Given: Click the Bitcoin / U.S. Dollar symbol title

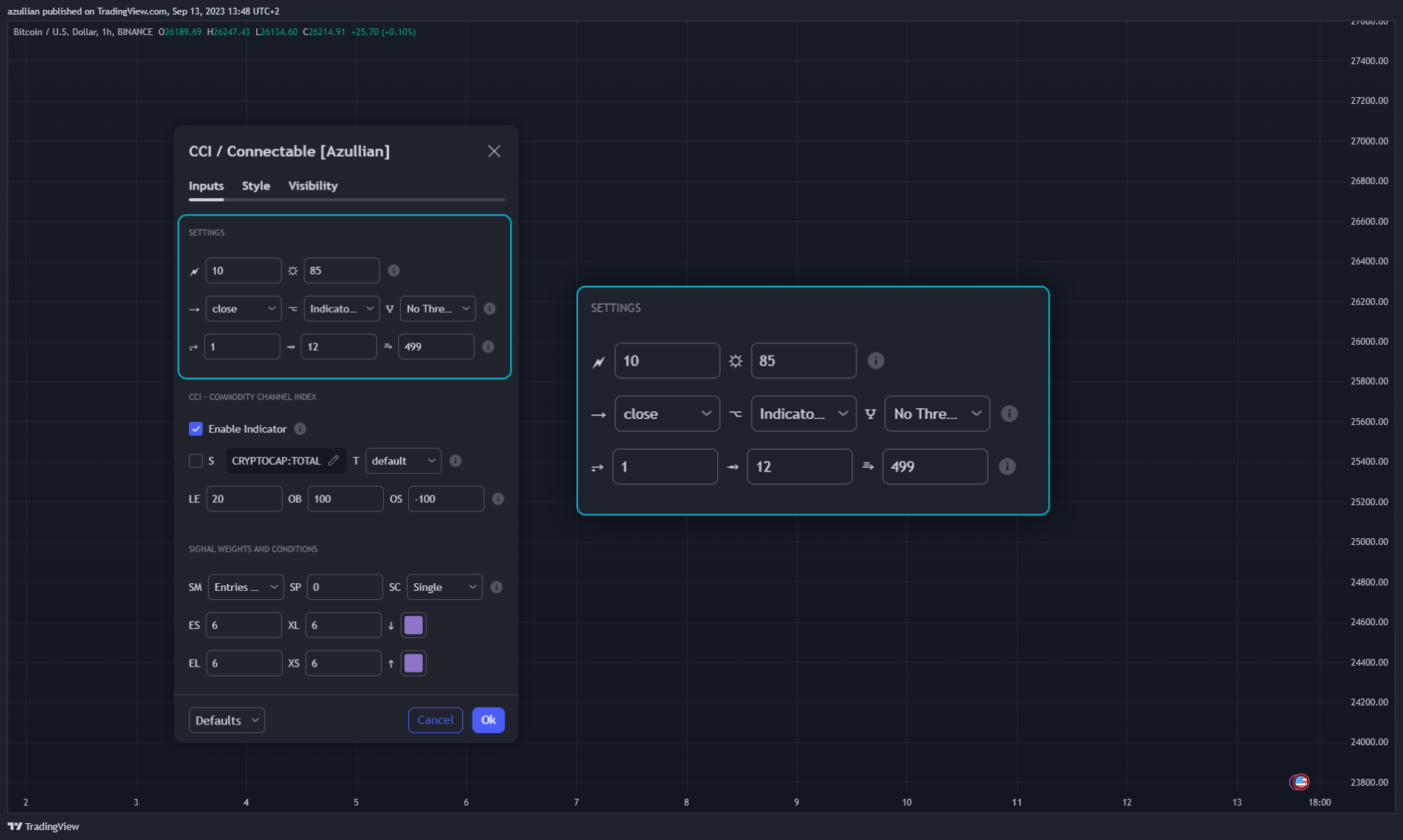Looking at the screenshot, I should click(83, 32).
